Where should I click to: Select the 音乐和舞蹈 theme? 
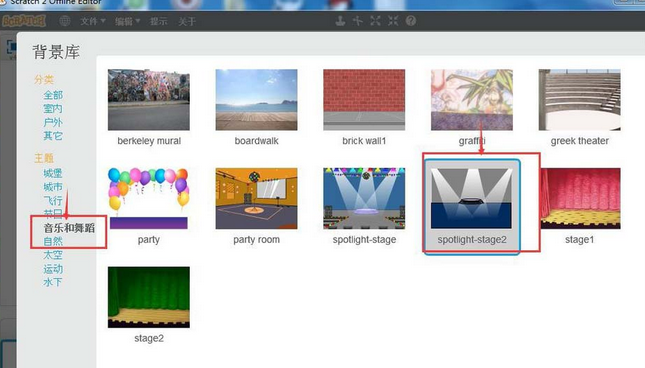(x=69, y=228)
